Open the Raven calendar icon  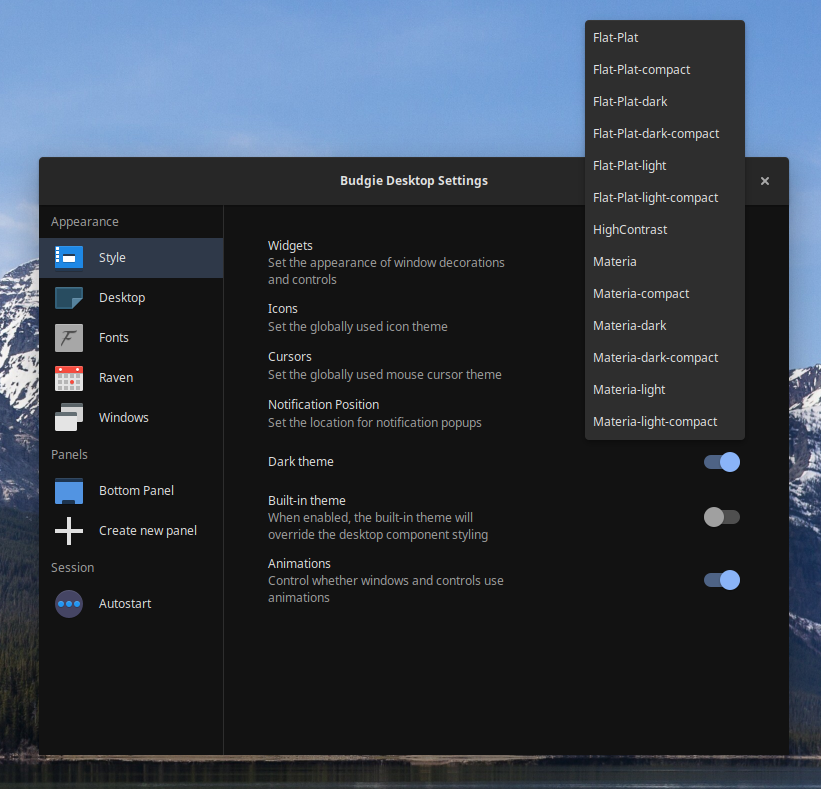click(x=69, y=378)
